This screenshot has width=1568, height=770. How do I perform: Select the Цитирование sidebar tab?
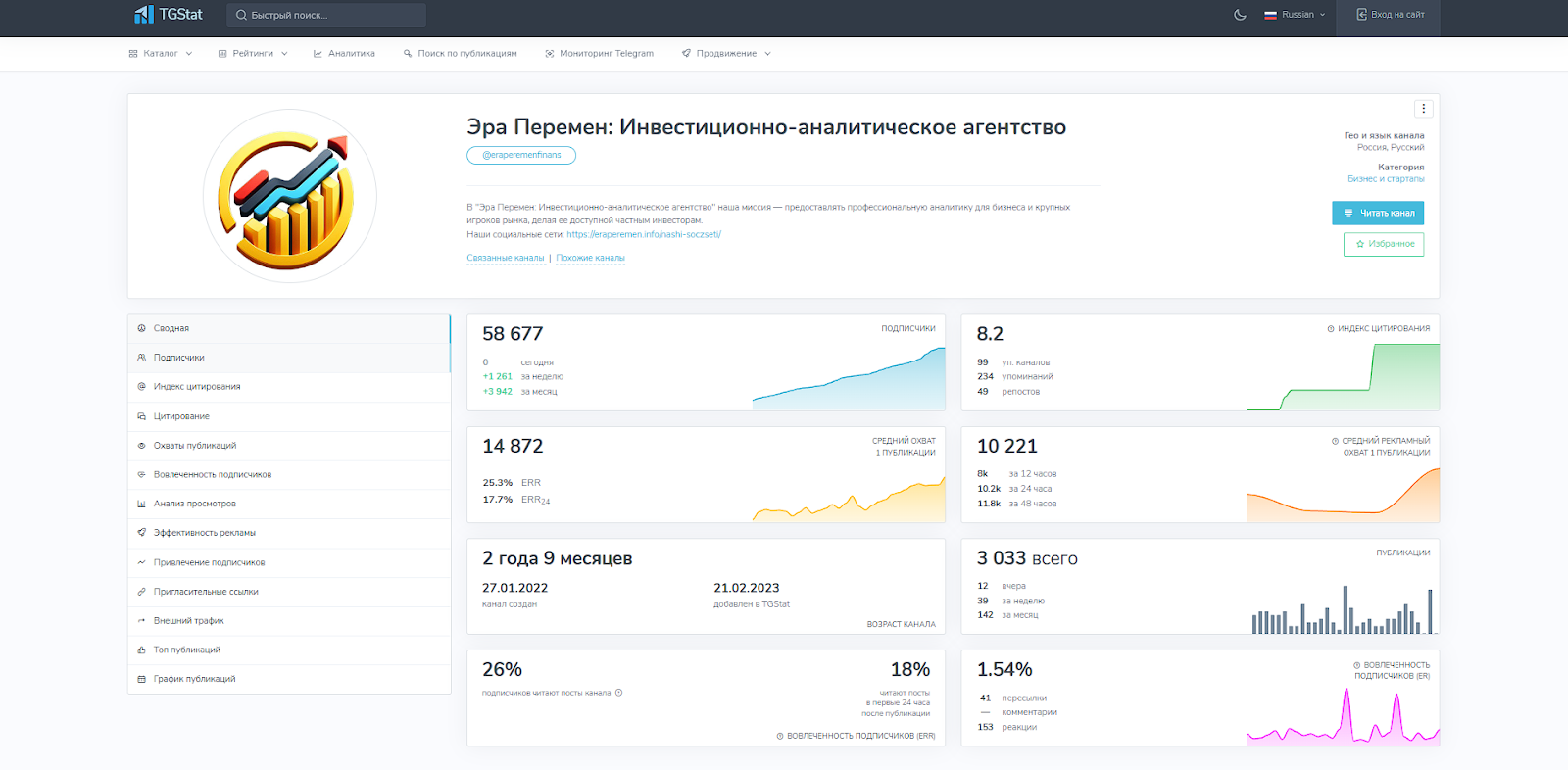(x=289, y=416)
